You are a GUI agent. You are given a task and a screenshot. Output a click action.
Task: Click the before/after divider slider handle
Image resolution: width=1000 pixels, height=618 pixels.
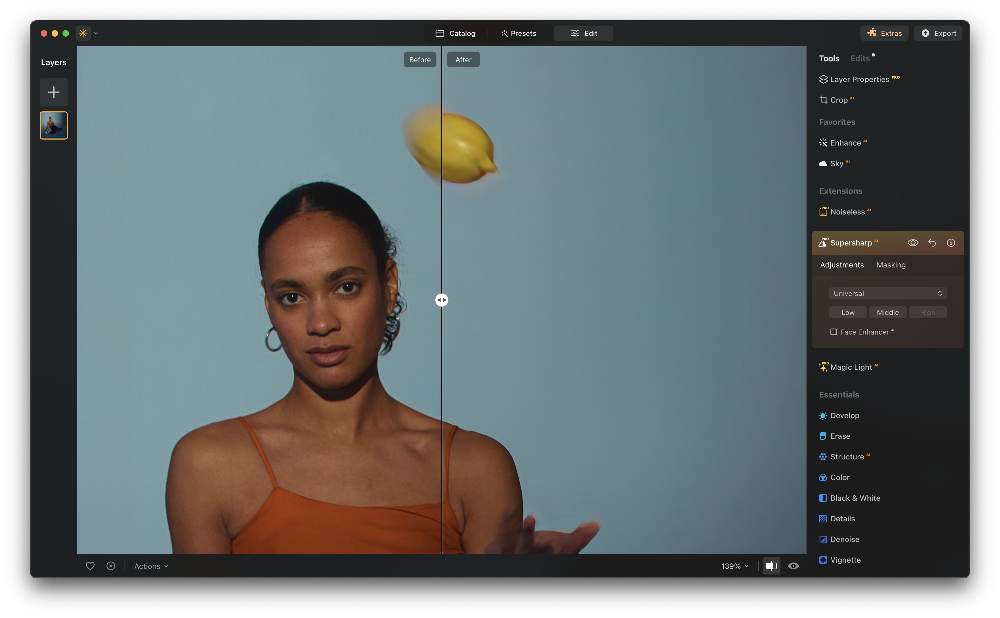tap(441, 300)
